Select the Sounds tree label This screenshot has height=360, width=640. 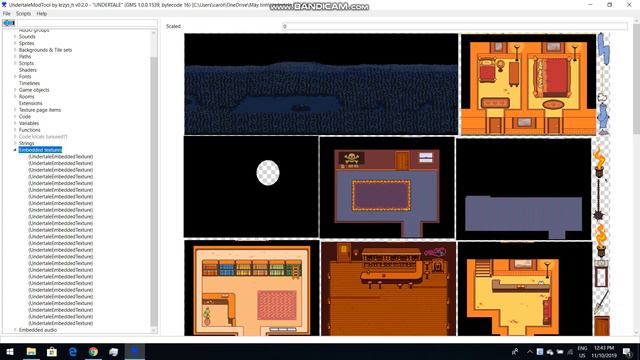tap(27, 37)
